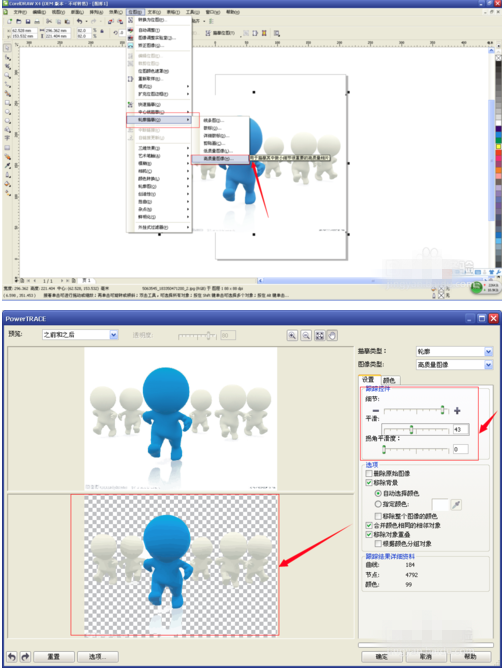This screenshot has width=504, height=670.
Task: Click the Zoom to Fit icon in PowerTRACE
Action: point(319,335)
